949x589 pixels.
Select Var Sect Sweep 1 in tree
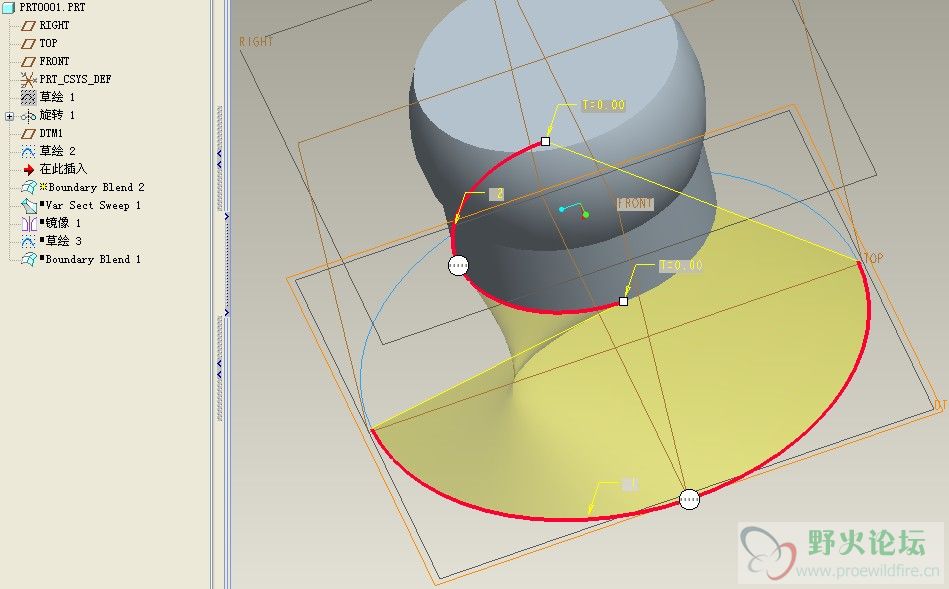click(90, 205)
